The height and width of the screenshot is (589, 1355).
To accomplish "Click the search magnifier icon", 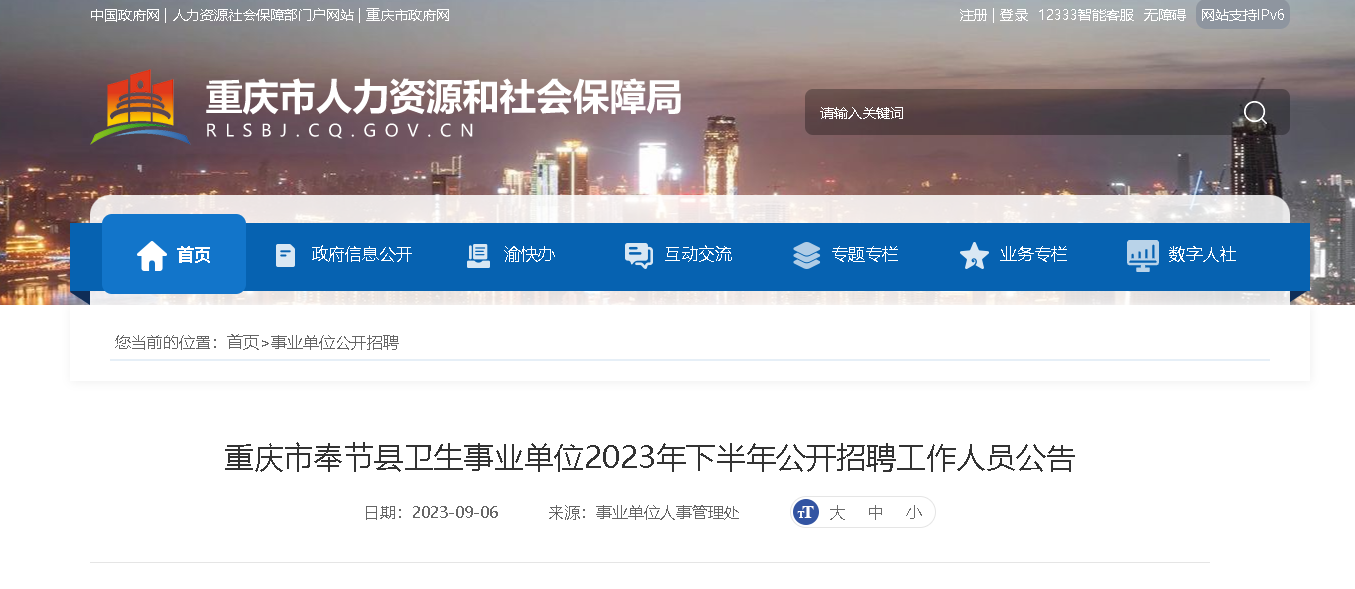I will click(1255, 112).
